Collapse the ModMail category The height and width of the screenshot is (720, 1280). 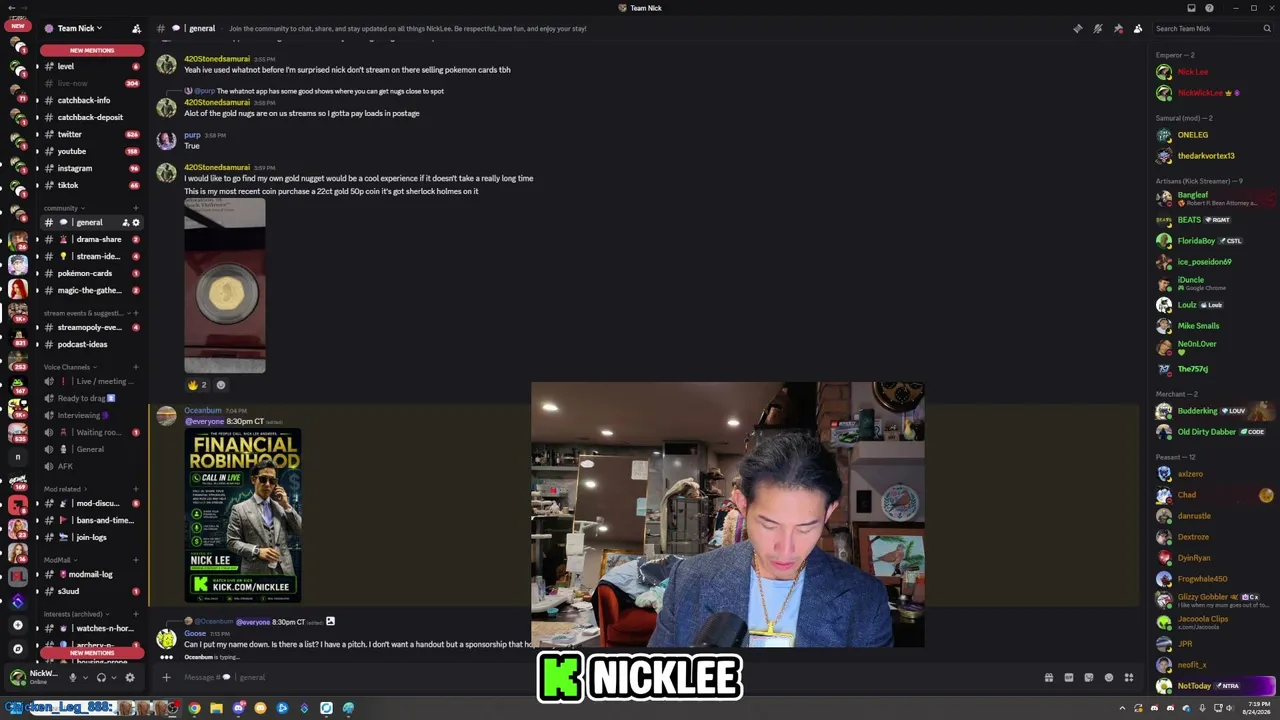(x=59, y=560)
